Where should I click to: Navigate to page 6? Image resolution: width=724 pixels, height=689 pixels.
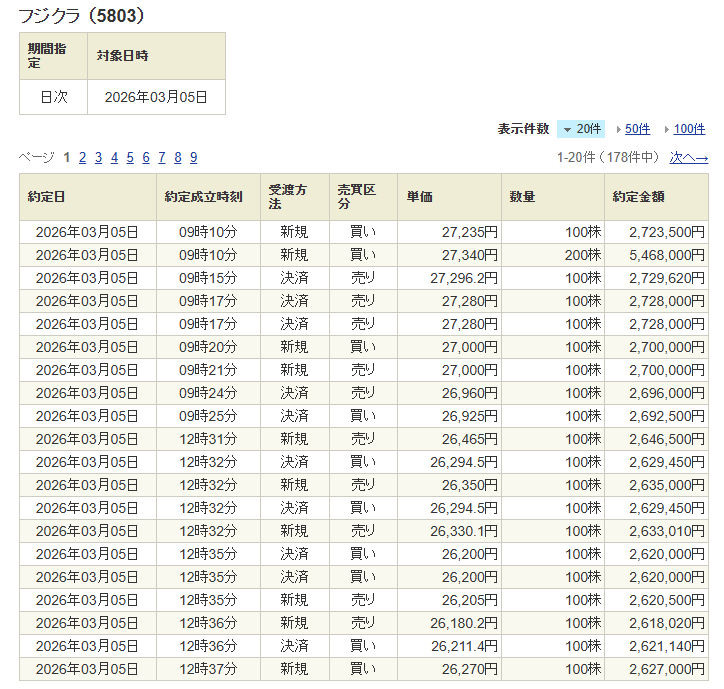[x=146, y=157]
